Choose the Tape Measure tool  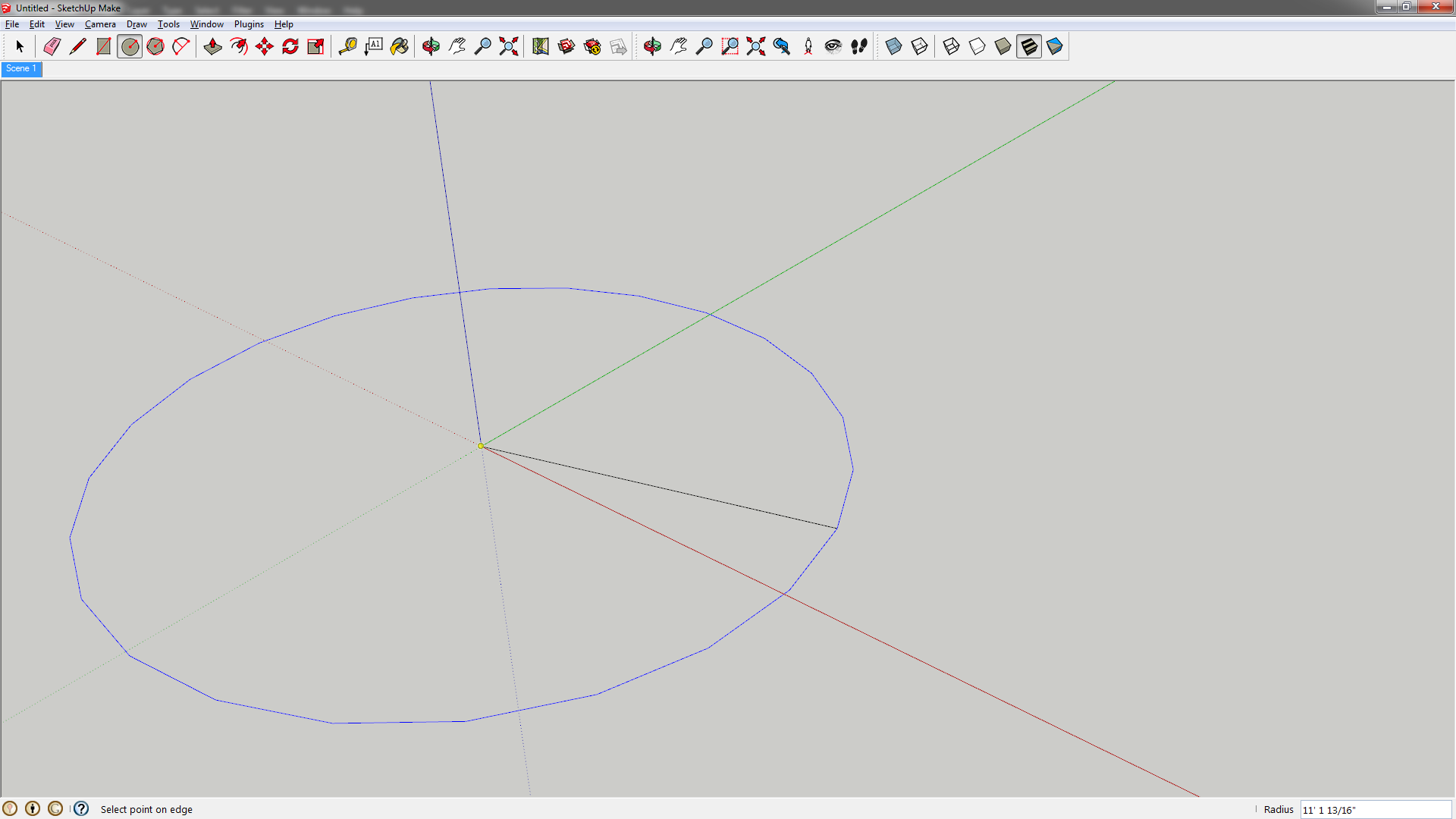[347, 46]
